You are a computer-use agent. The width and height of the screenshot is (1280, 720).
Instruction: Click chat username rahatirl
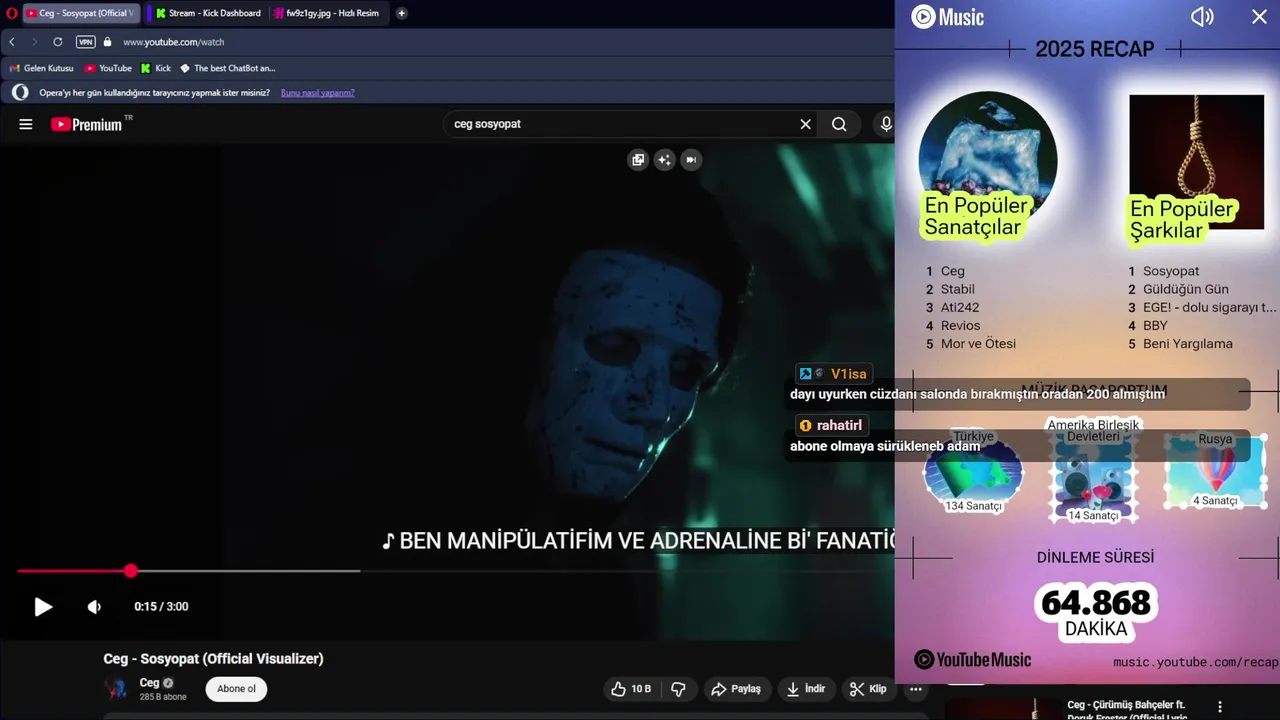click(839, 426)
